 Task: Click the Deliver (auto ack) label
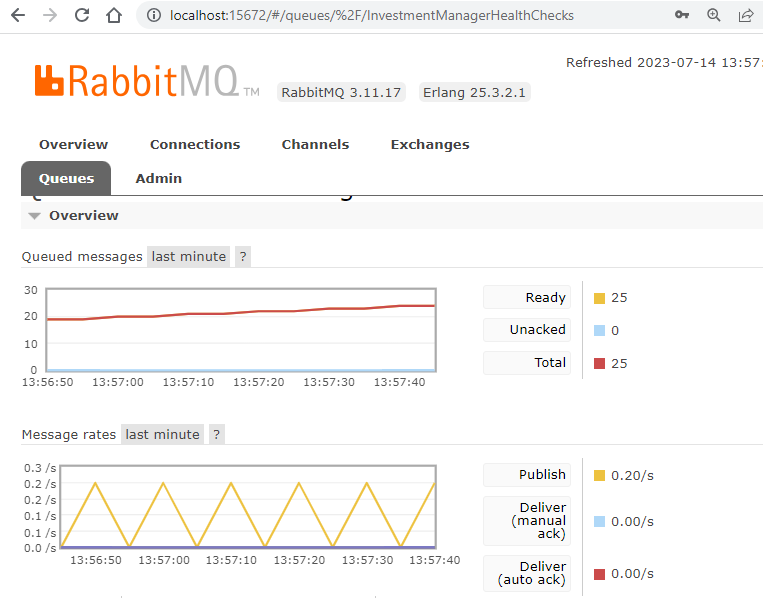click(527, 573)
